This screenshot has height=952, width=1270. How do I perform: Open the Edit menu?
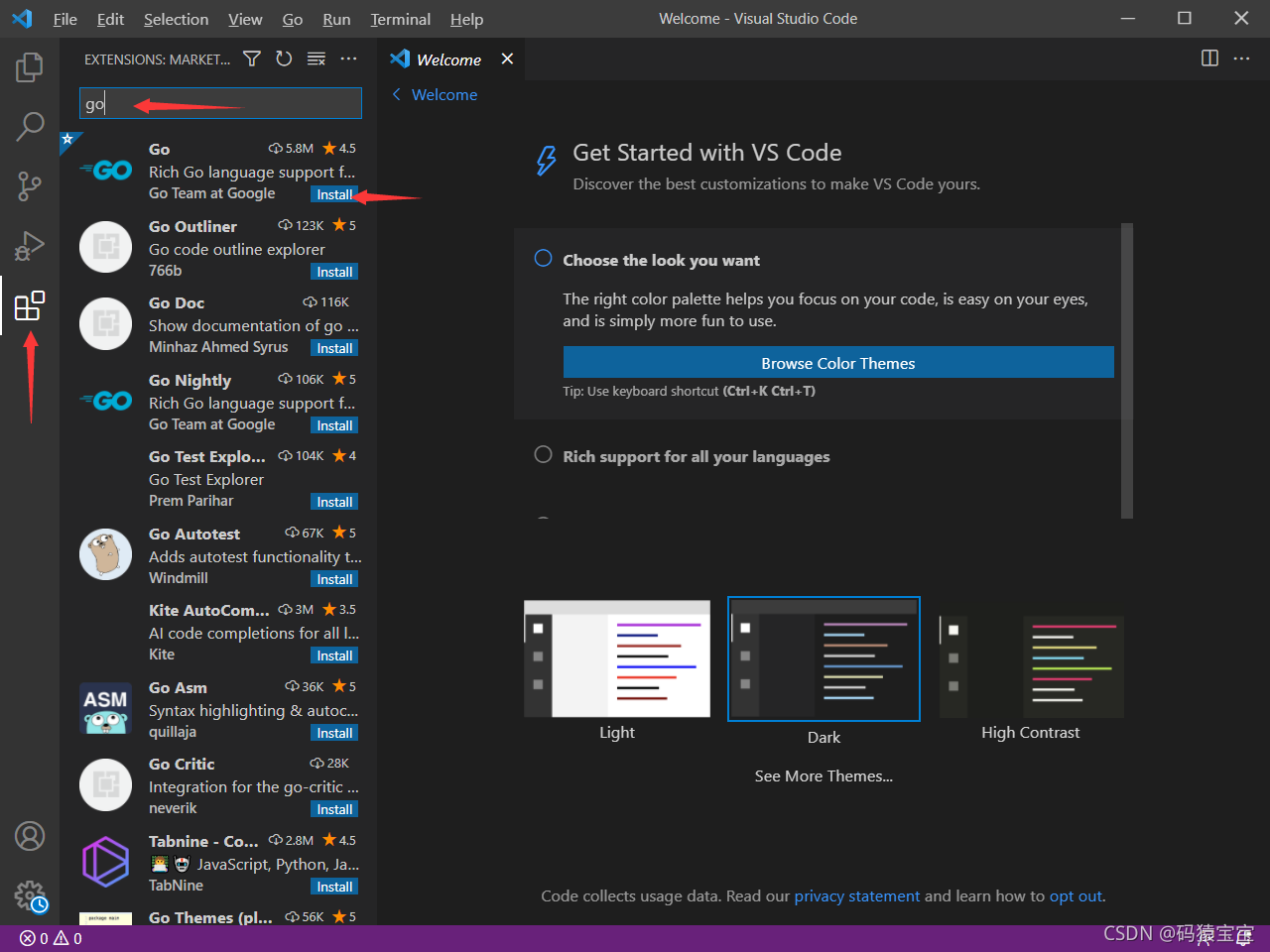click(110, 19)
